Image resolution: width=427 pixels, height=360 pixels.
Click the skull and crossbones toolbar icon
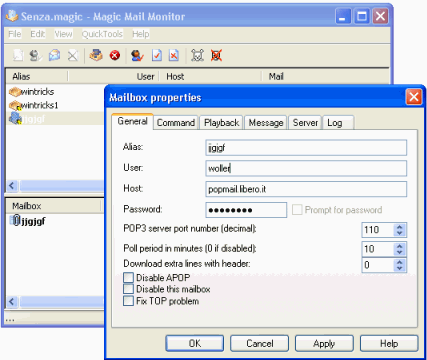197,55
